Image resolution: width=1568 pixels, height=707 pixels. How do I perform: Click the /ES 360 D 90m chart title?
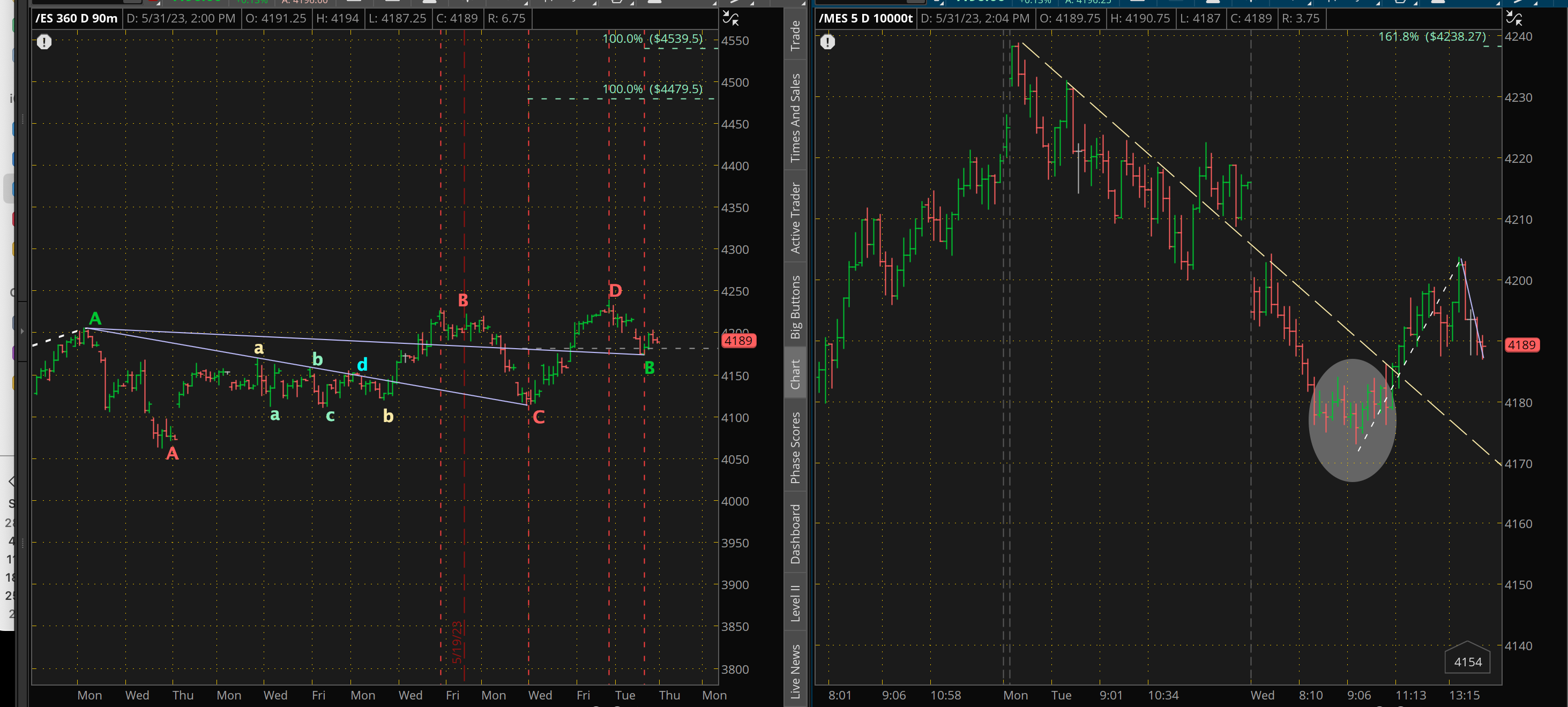[76, 18]
